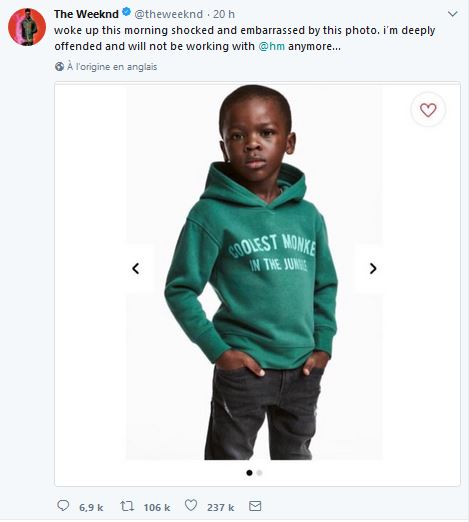
Task: Click the blue verified badge
Action: point(126,12)
